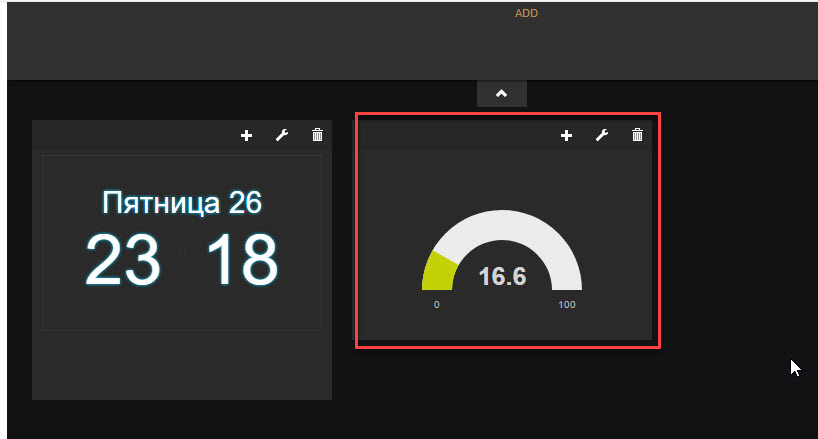The image size is (818, 439).
Task: Click the unfilled white gauge arc
Action: (x=530, y=230)
